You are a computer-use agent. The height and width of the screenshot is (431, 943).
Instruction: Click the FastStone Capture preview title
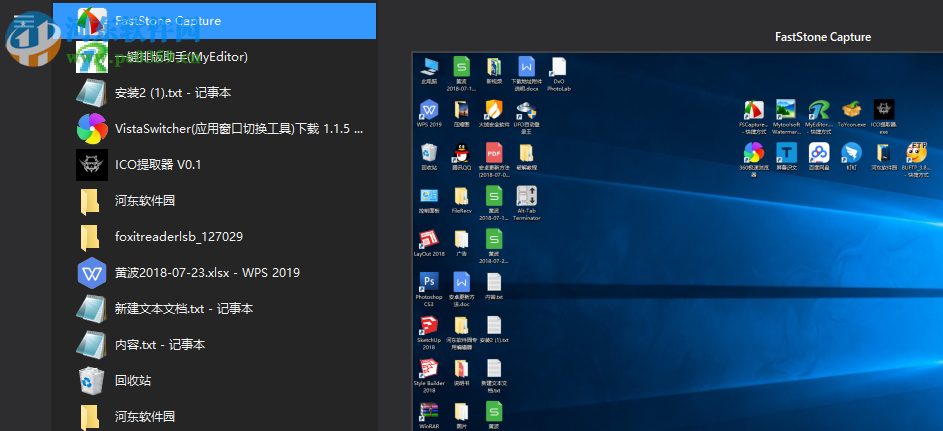tap(823, 37)
